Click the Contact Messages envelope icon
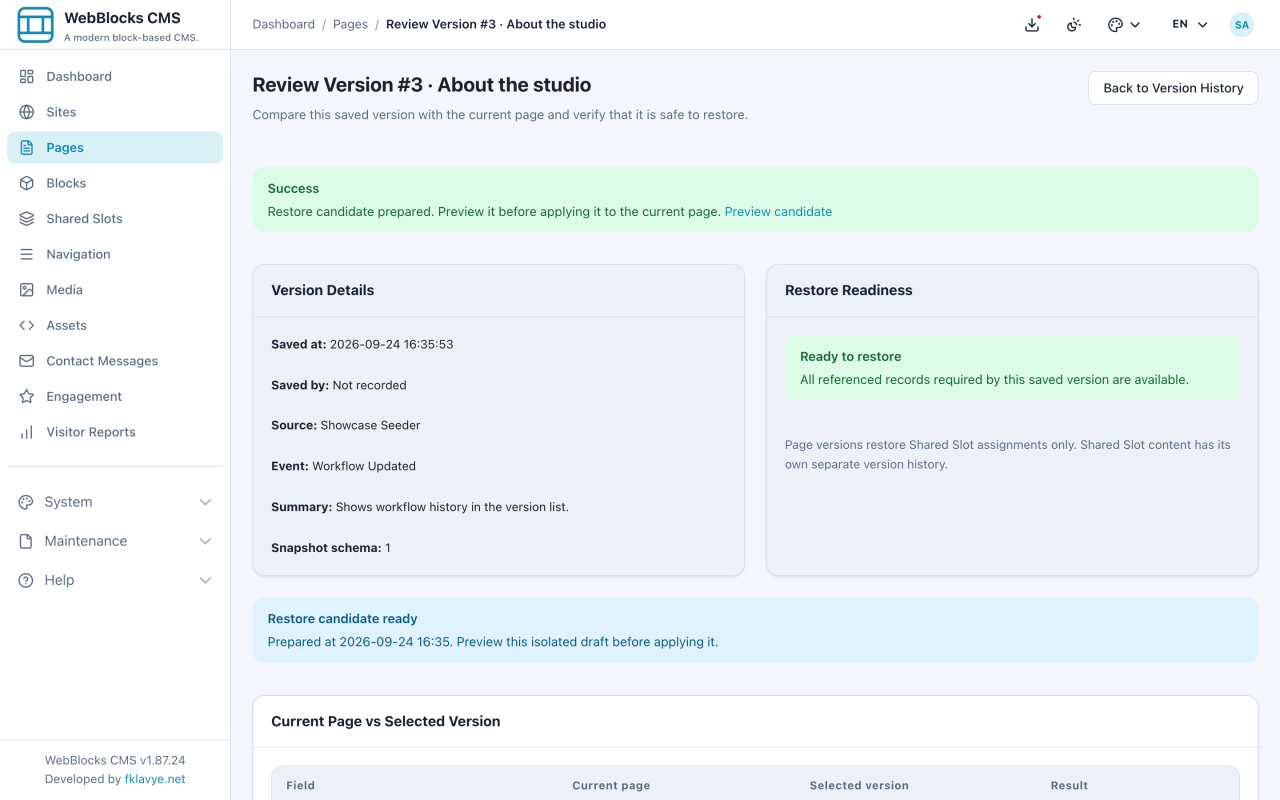This screenshot has width=1280, height=800. point(27,361)
